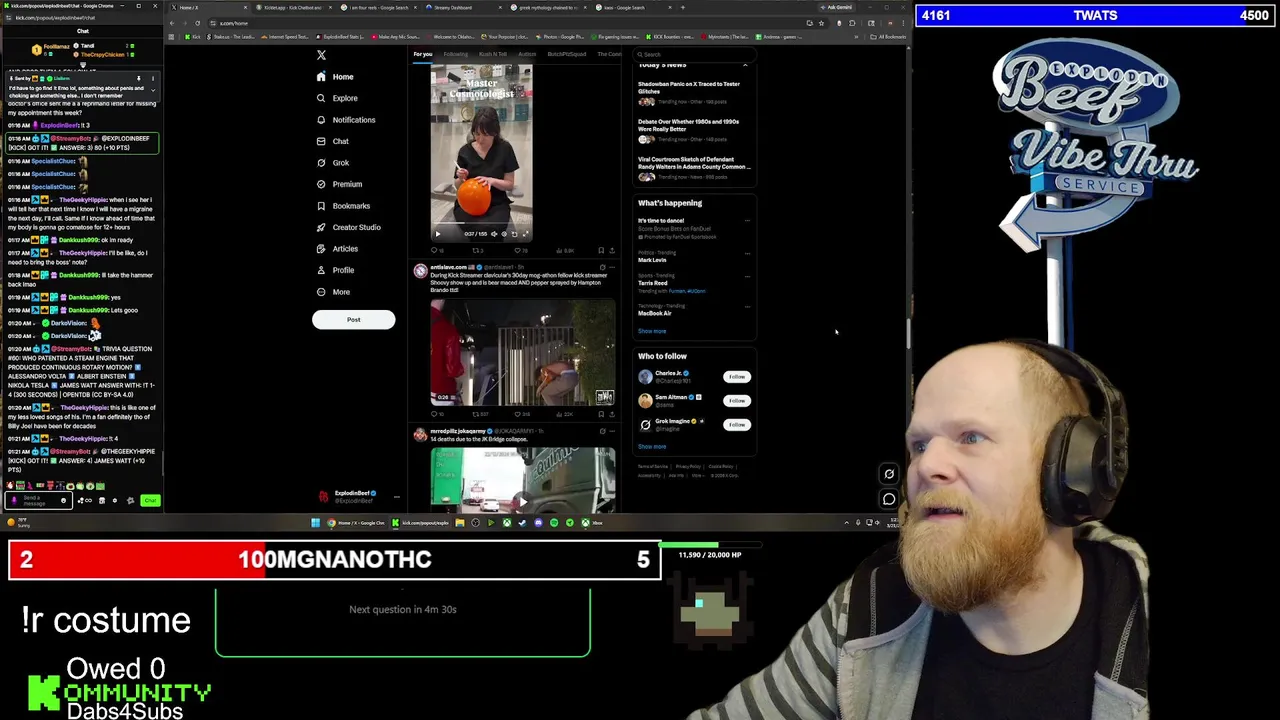Viewport: 1280px width, 720px height.
Task: Switch to Kush N Tell tab
Action: point(492,54)
